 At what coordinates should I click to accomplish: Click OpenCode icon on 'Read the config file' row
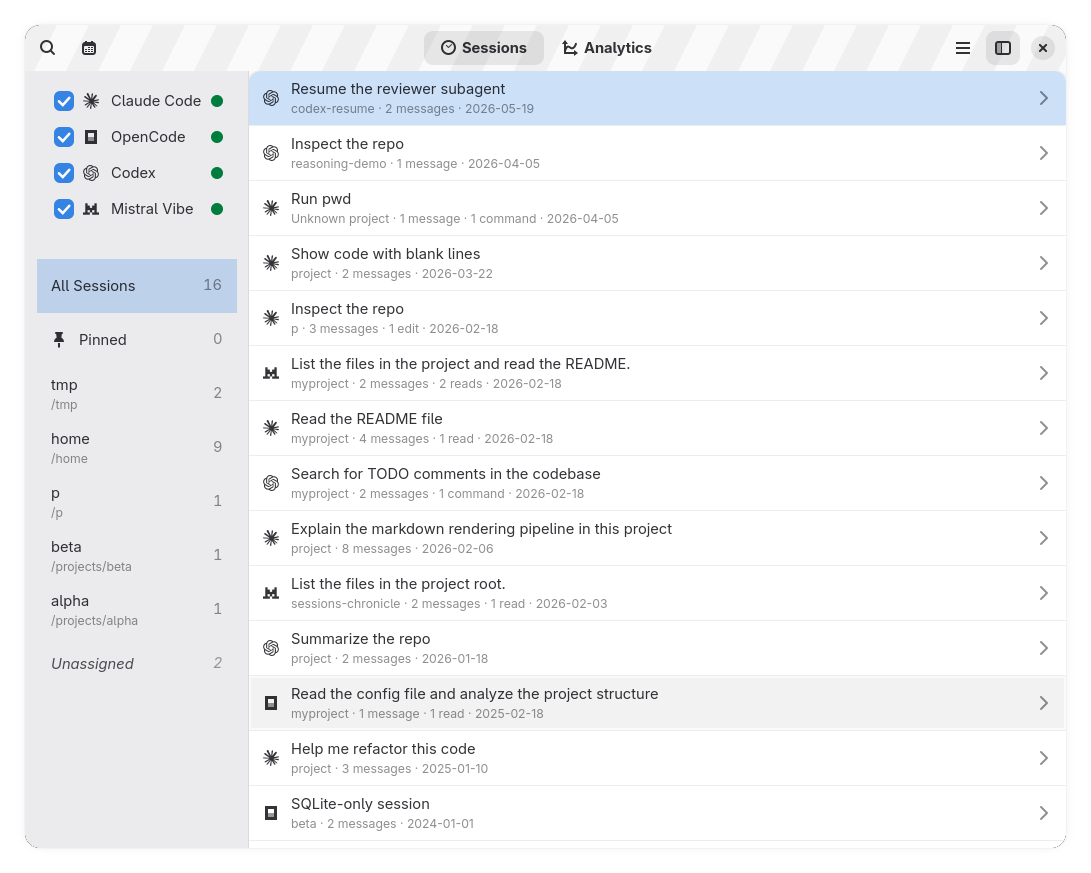click(271, 703)
